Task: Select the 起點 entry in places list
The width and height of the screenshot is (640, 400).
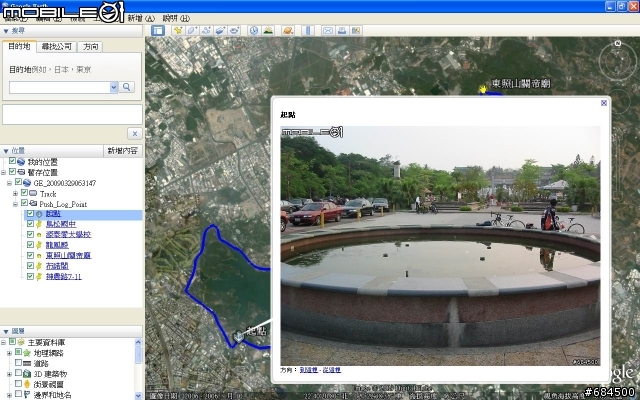Action: click(x=53, y=213)
